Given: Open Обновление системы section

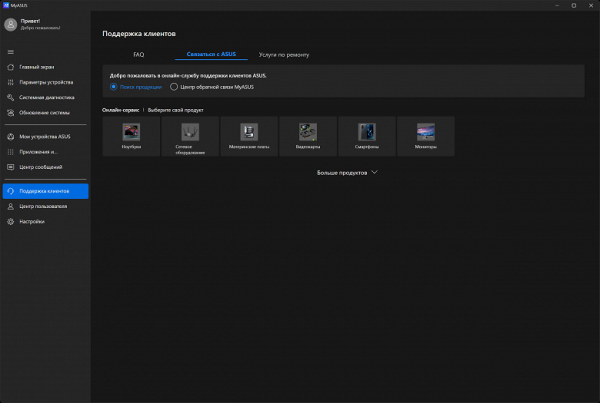Looking at the screenshot, I should (43, 112).
